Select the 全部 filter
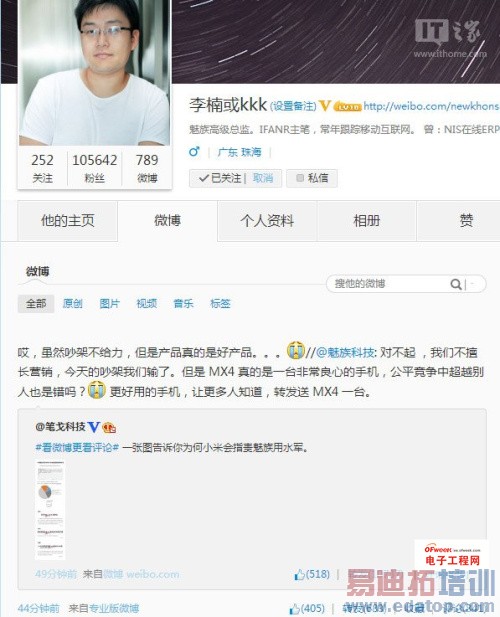500x617 pixels. pyautogui.click(x=36, y=303)
